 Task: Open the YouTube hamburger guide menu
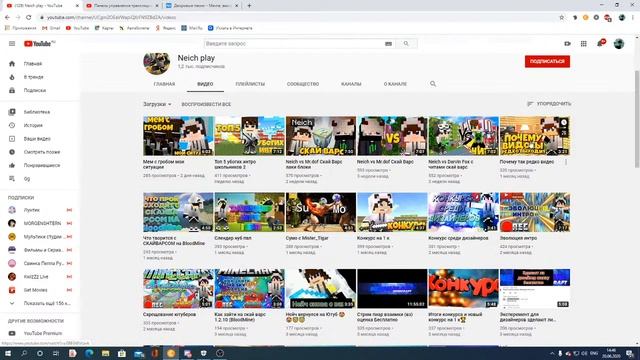click(x=12, y=44)
